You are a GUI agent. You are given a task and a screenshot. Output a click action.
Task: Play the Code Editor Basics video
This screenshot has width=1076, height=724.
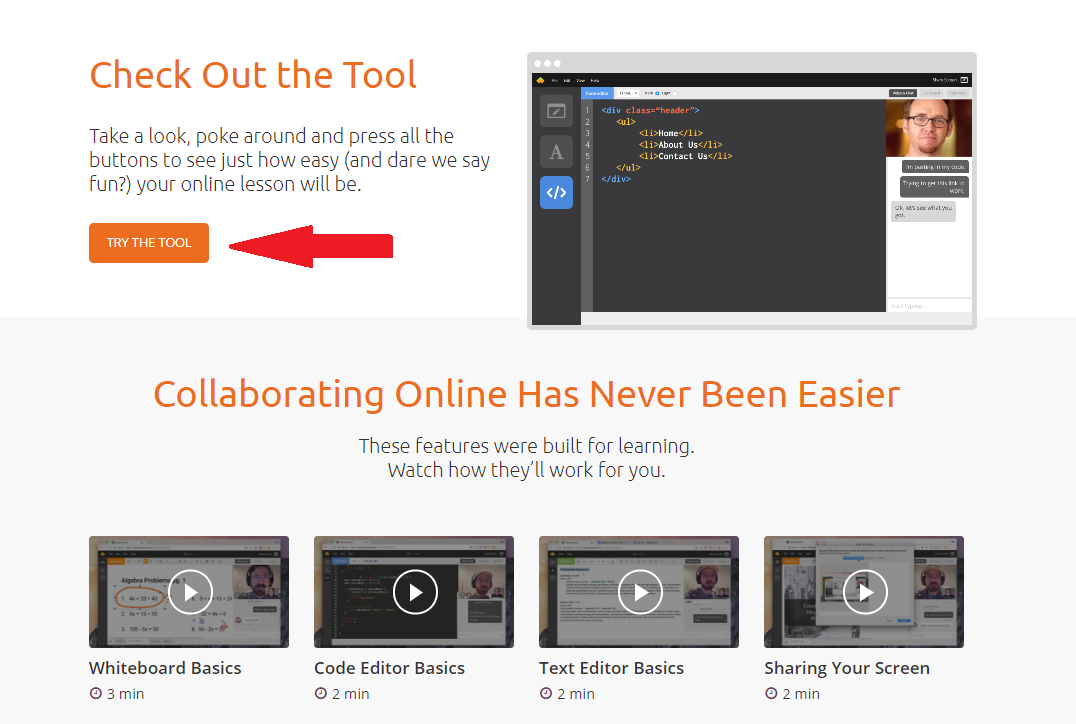414,592
